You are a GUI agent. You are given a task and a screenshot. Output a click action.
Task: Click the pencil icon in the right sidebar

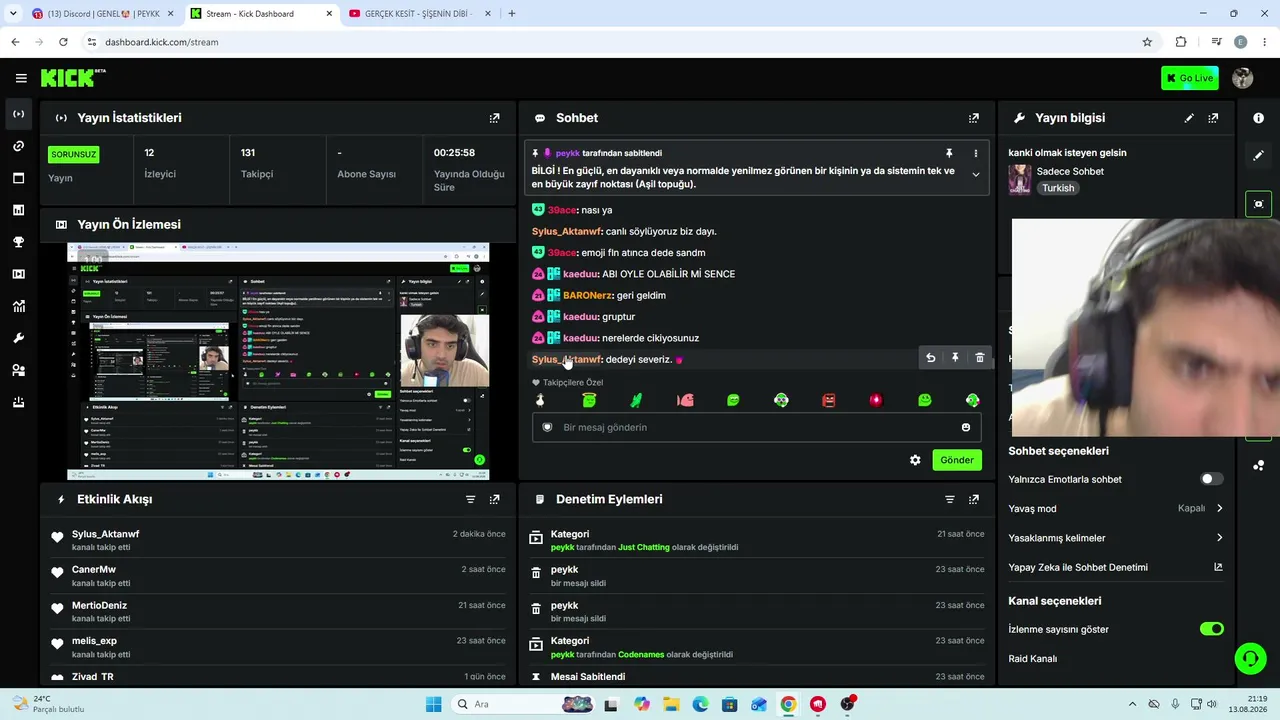click(x=1258, y=156)
